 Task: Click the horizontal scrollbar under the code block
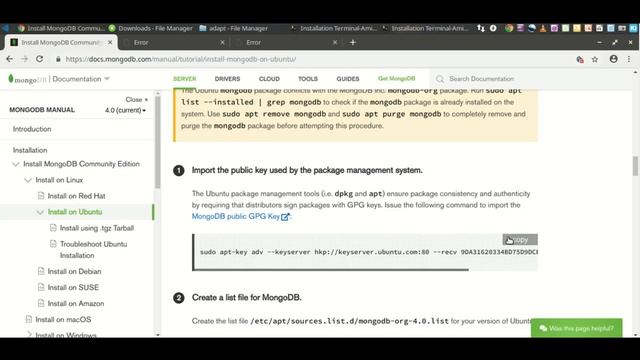(x=331, y=269)
